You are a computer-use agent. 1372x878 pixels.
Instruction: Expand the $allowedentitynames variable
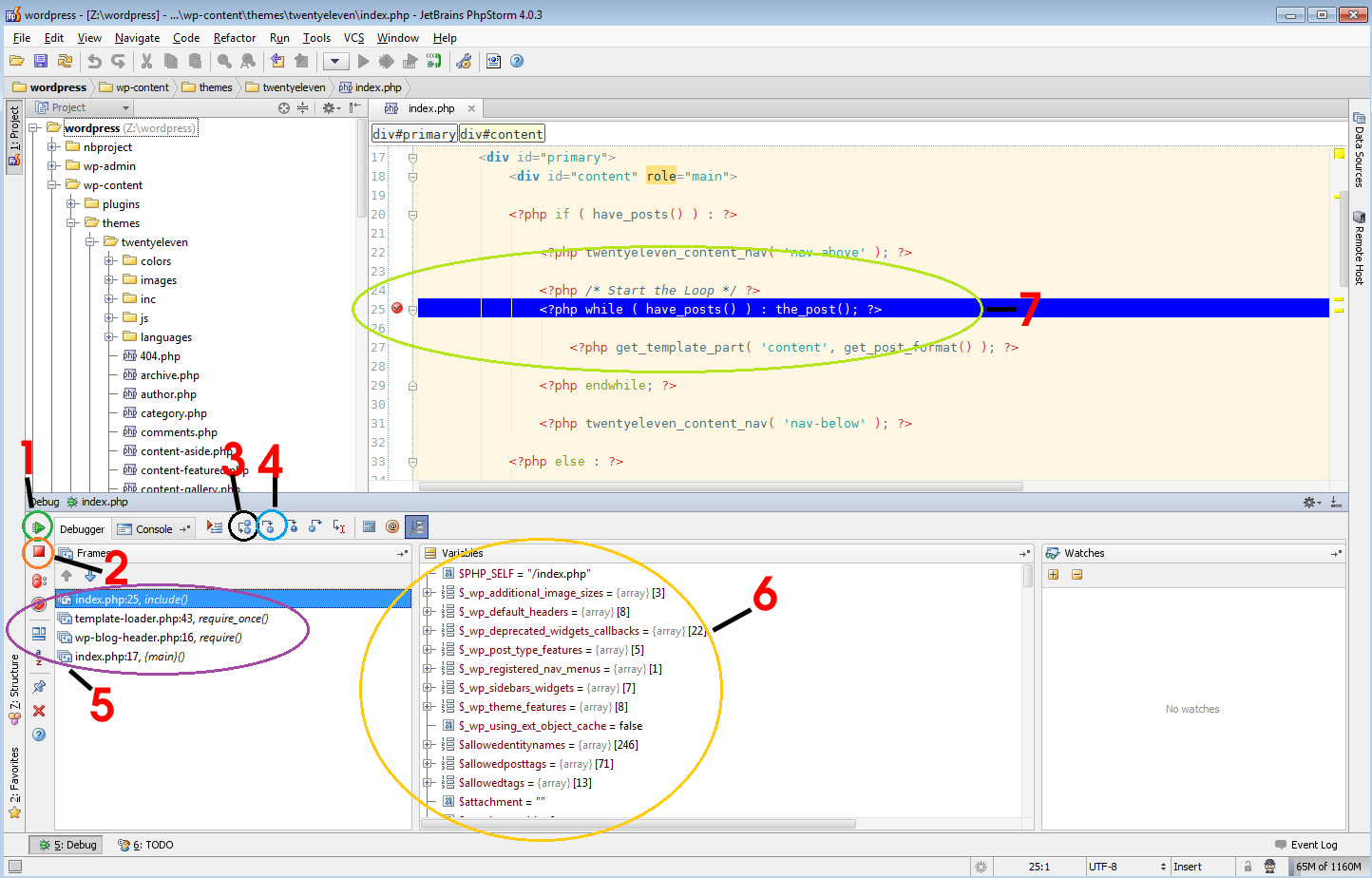[x=428, y=745]
